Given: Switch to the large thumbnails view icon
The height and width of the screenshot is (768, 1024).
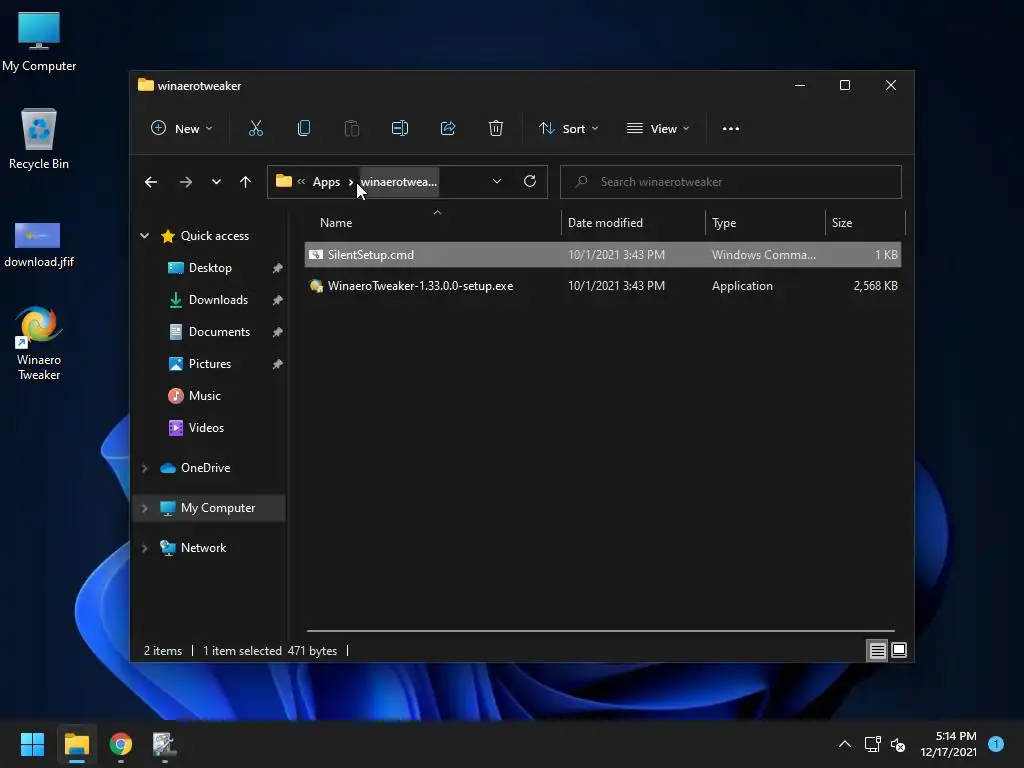Looking at the screenshot, I should pyautogui.click(x=899, y=650).
